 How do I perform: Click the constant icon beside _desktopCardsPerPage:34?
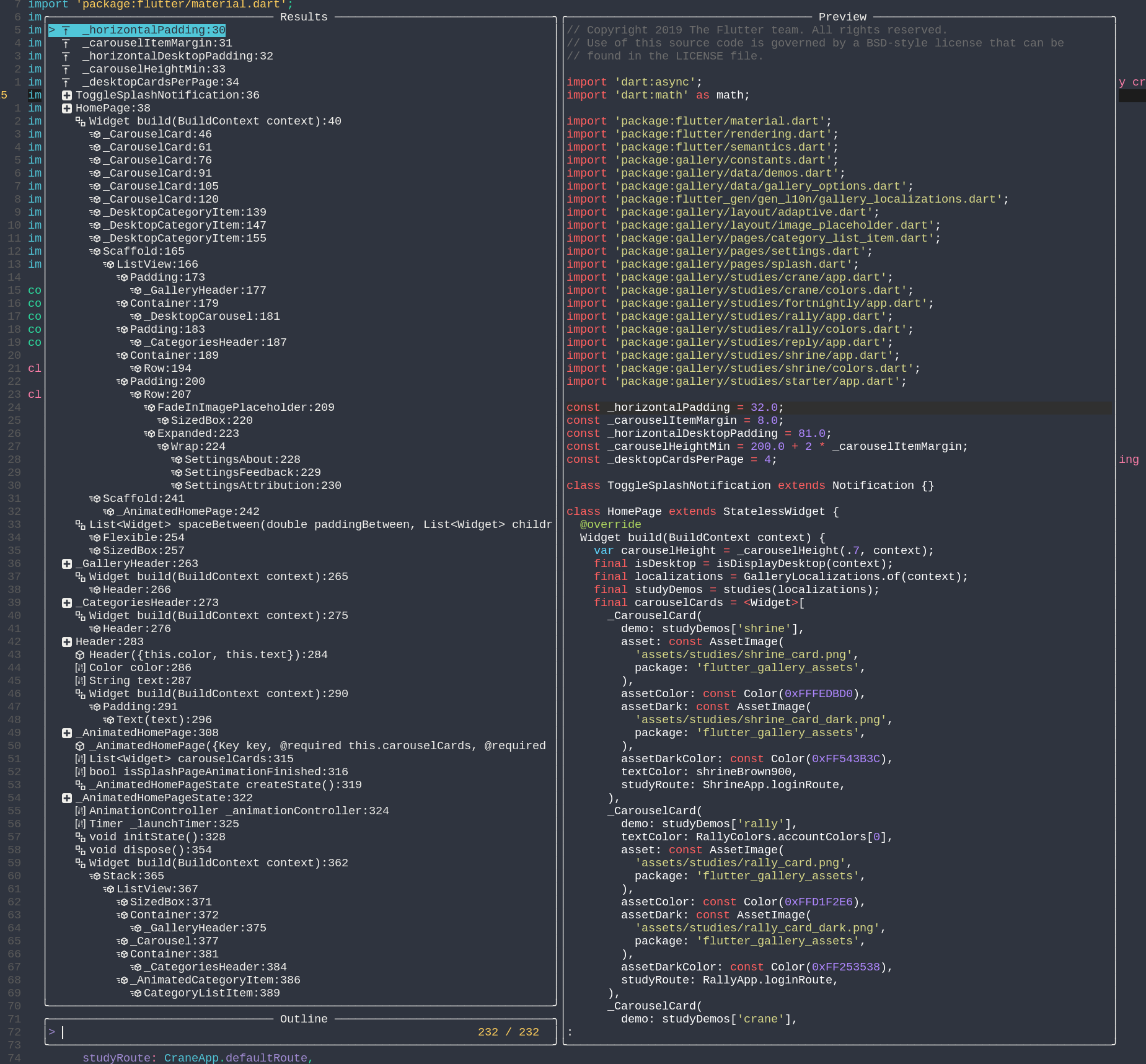[x=66, y=82]
